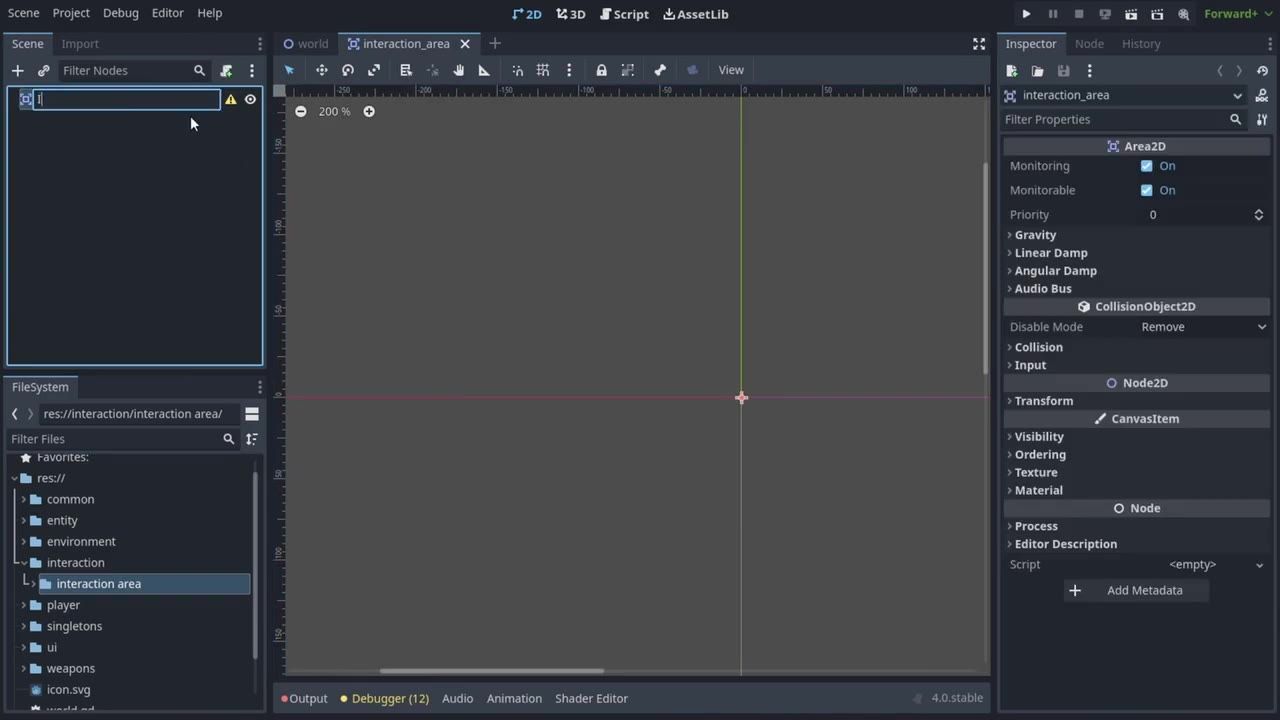
Task: Activate the Ruler Mode tool
Action: [x=484, y=70]
